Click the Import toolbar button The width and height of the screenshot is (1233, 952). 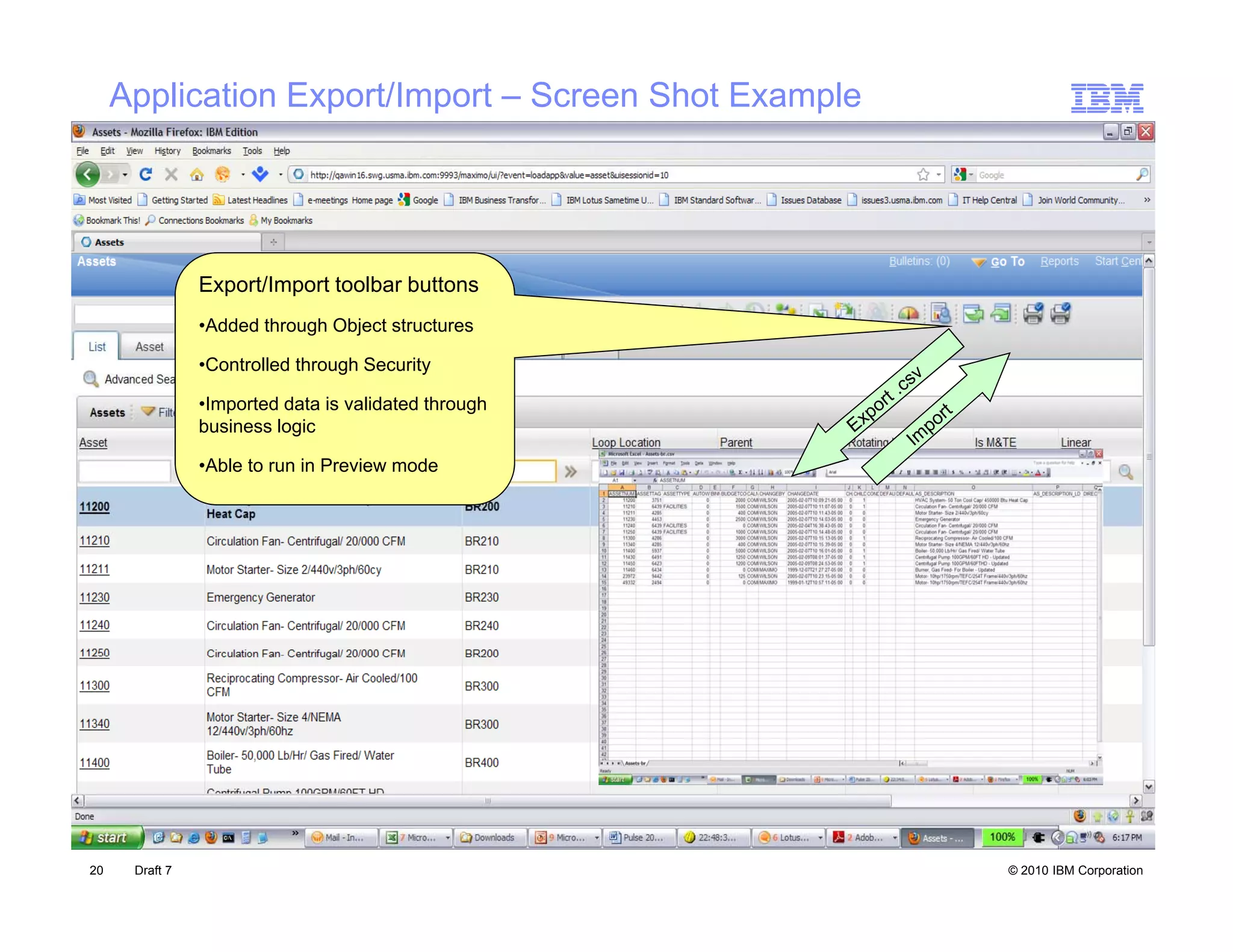pos(1001,313)
